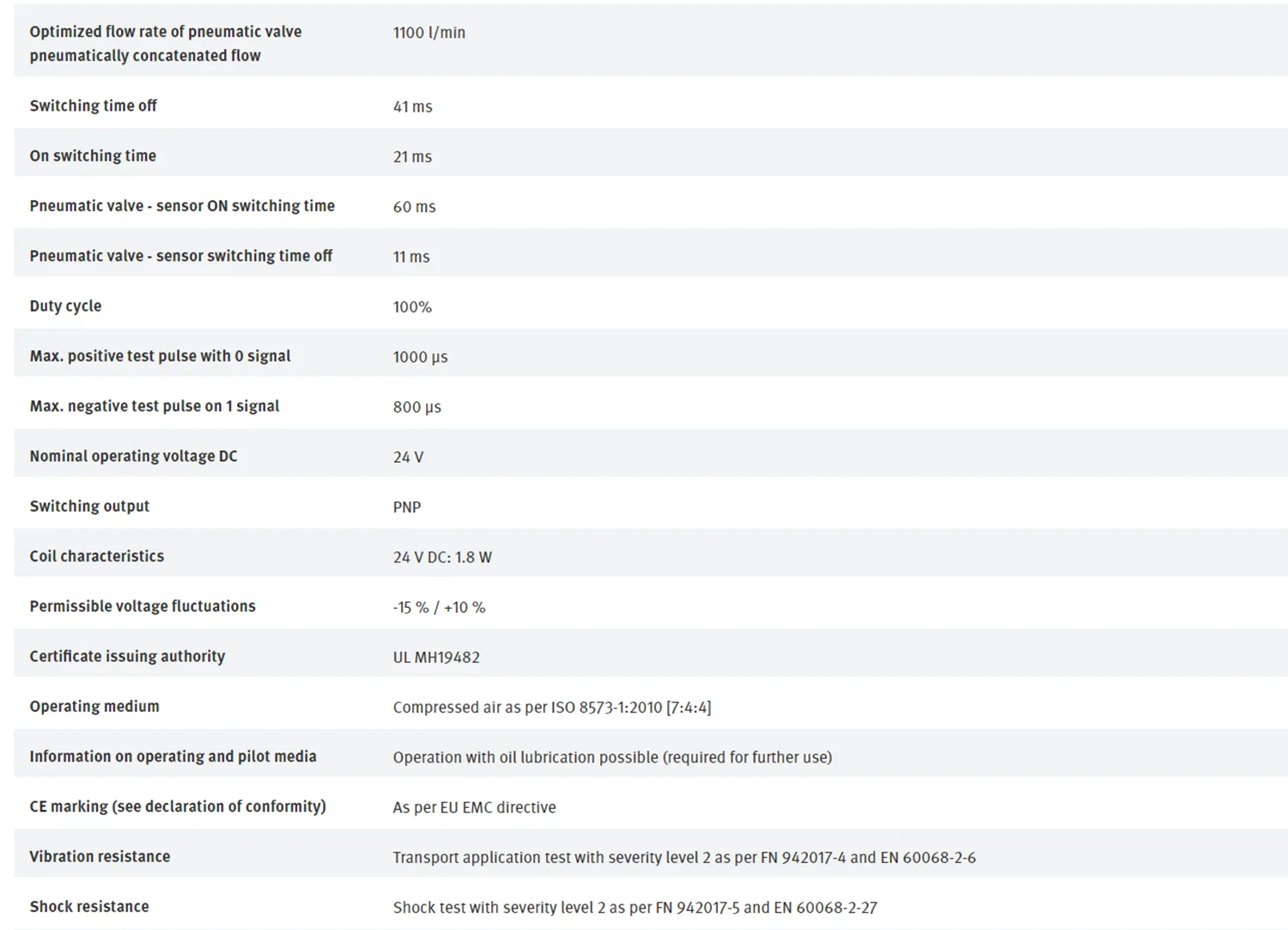Click the Compressed air ISO 8573-1:2010 text
Viewport: 1288px width, 930px height.
click(552, 708)
